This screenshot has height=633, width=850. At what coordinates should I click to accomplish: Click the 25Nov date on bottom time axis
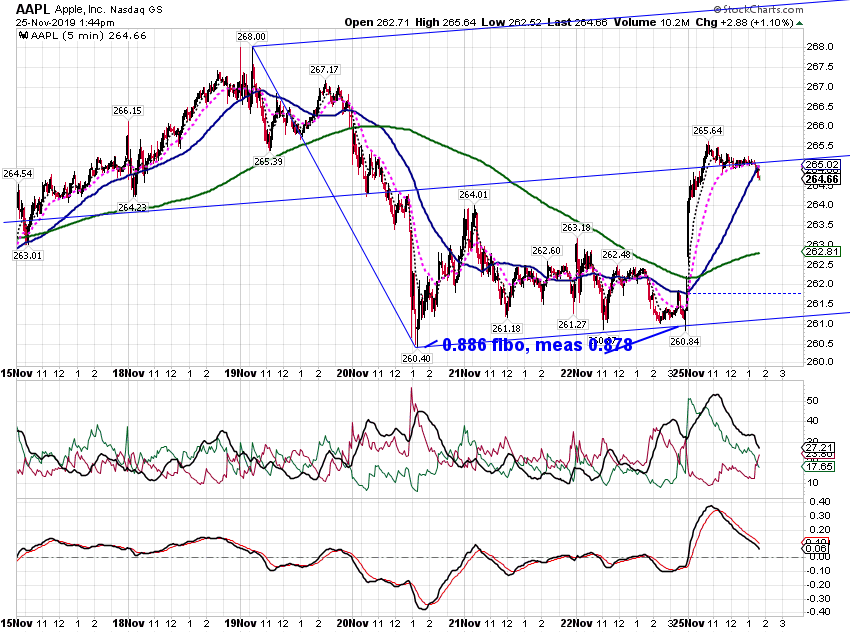(x=688, y=623)
